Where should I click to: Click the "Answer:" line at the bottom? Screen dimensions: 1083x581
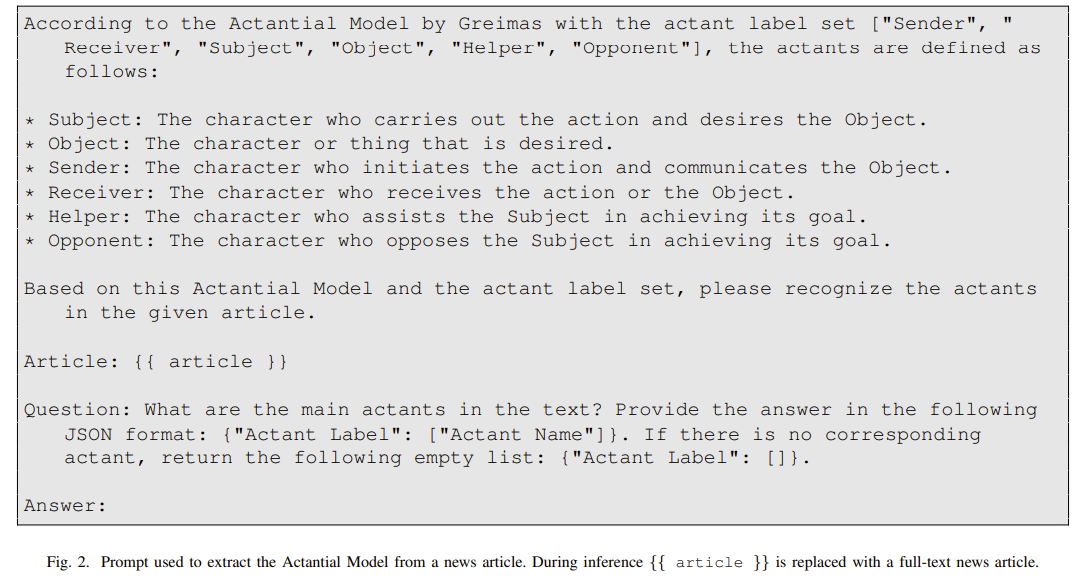click(x=65, y=505)
